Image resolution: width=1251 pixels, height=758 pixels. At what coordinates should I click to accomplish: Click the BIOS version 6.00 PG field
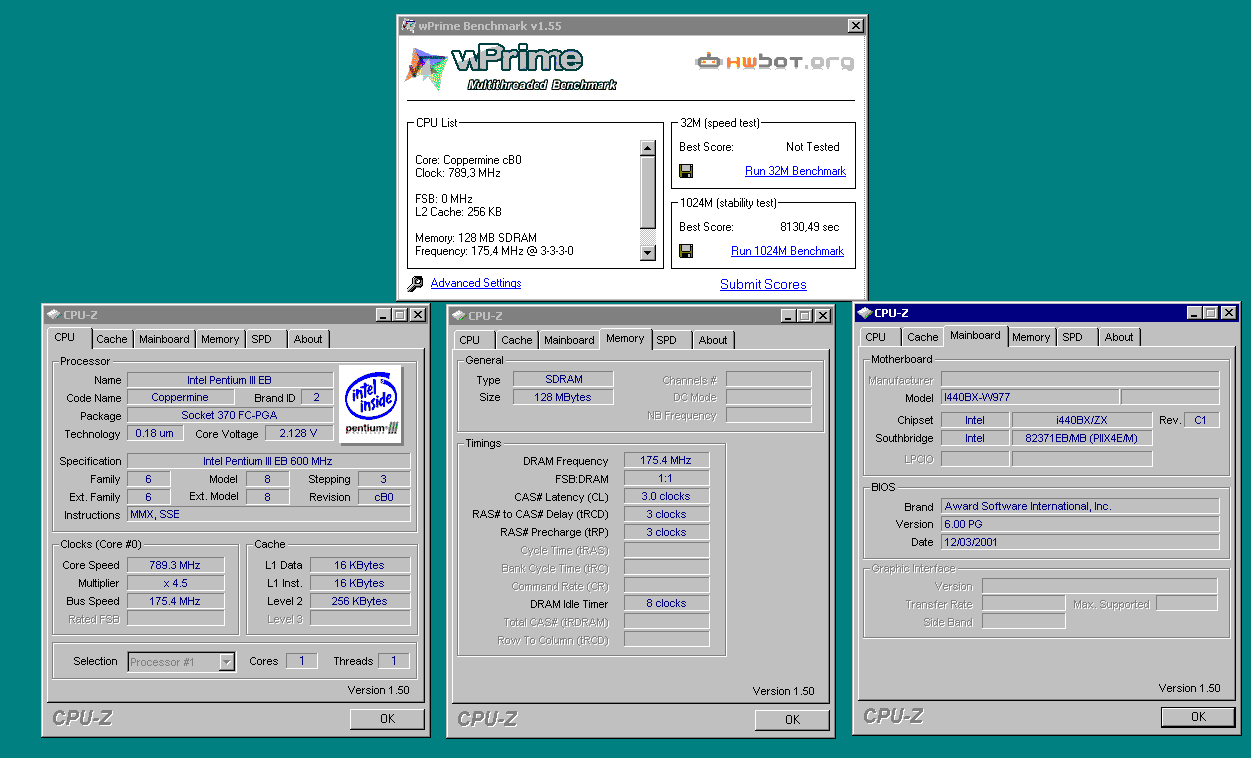pyautogui.click(x=1080, y=525)
